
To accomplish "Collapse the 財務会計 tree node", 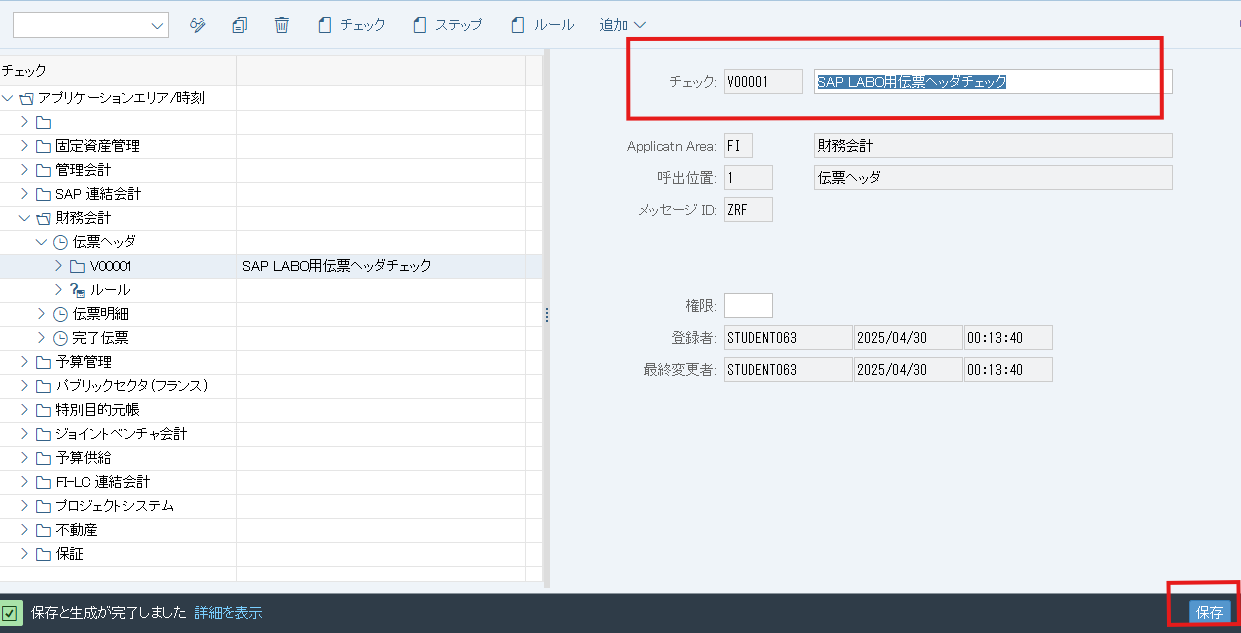I will click(x=25, y=218).
